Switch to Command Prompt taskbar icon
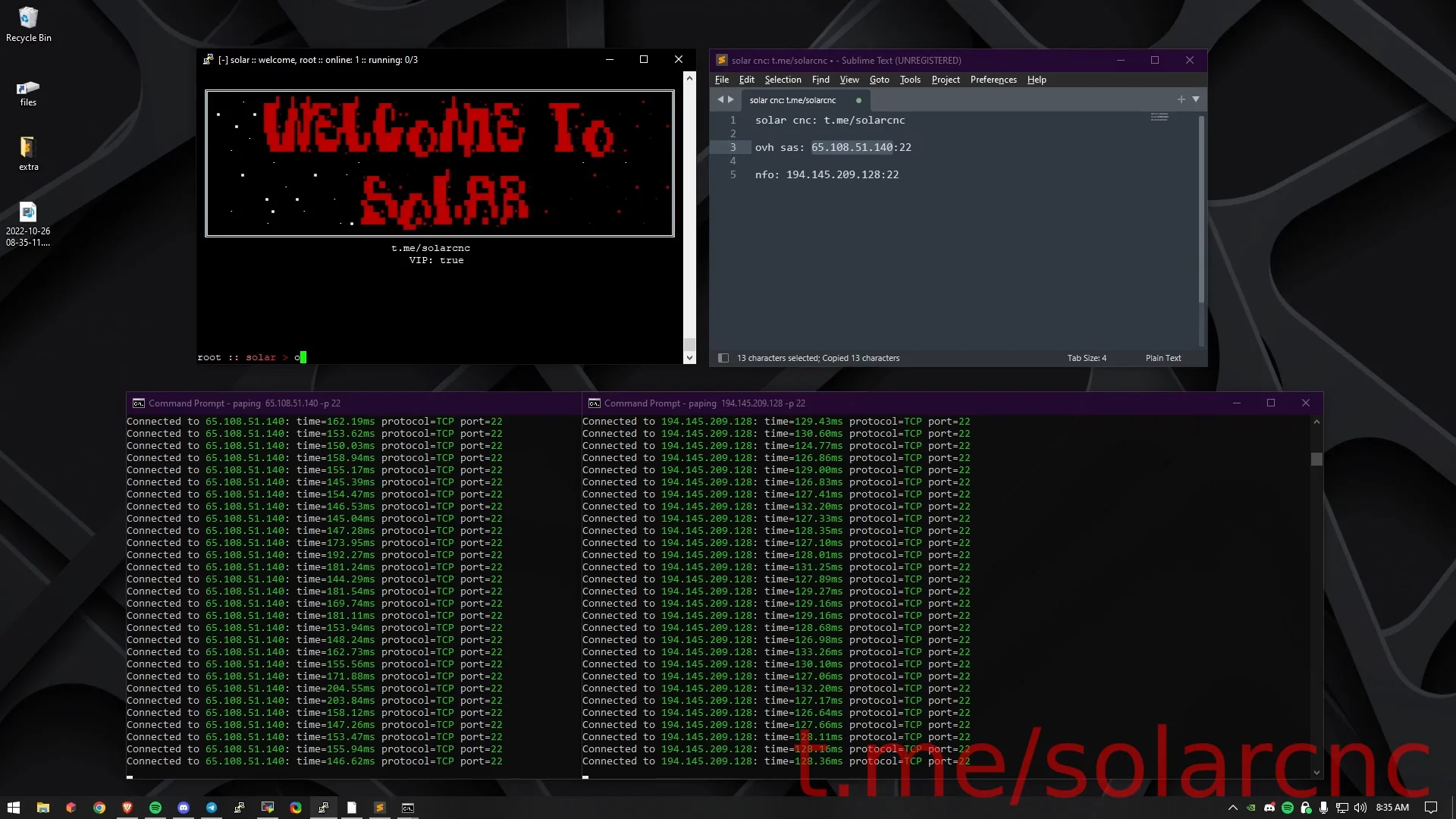The height and width of the screenshot is (819, 1456). (408, 808)
